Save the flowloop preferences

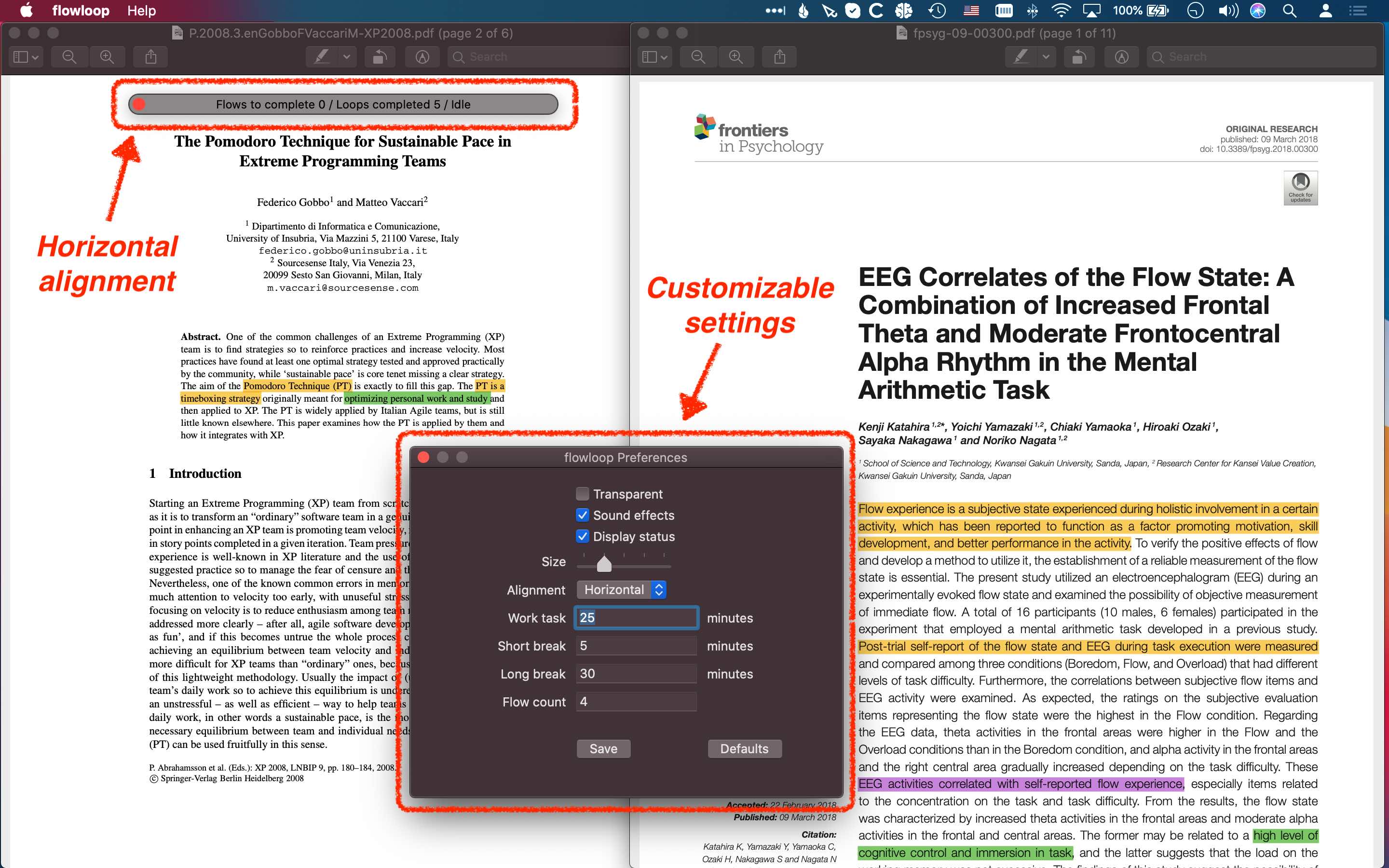[x=603, y=748]
